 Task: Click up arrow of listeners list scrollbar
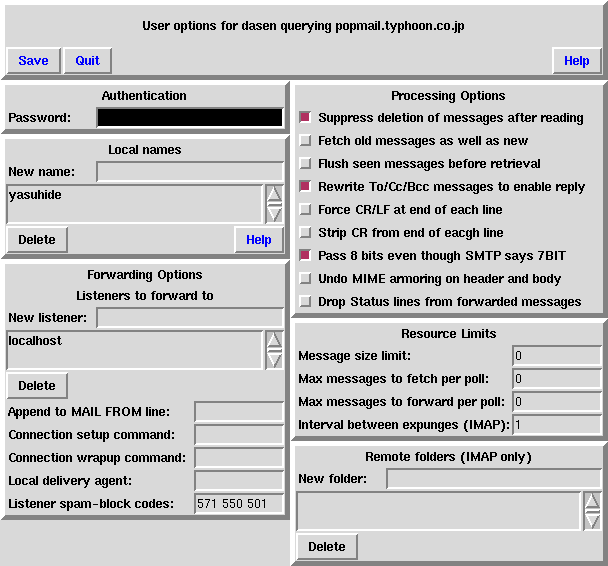point(274,340)
